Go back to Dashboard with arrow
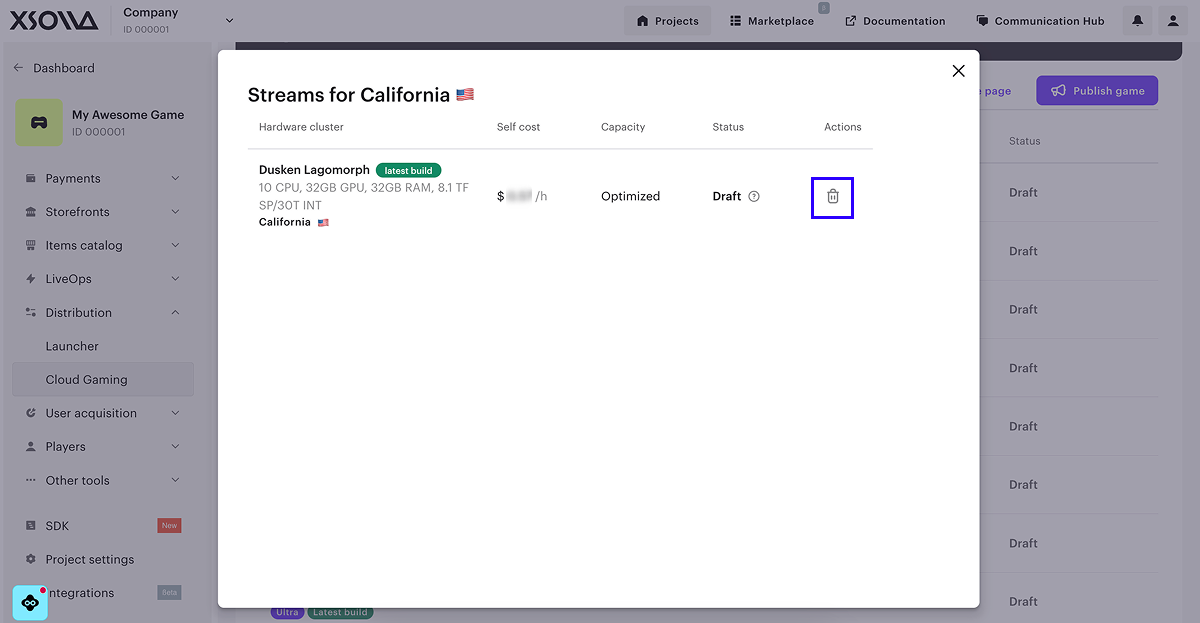This screenshot has height=623, width=1200. coord(18,68)
